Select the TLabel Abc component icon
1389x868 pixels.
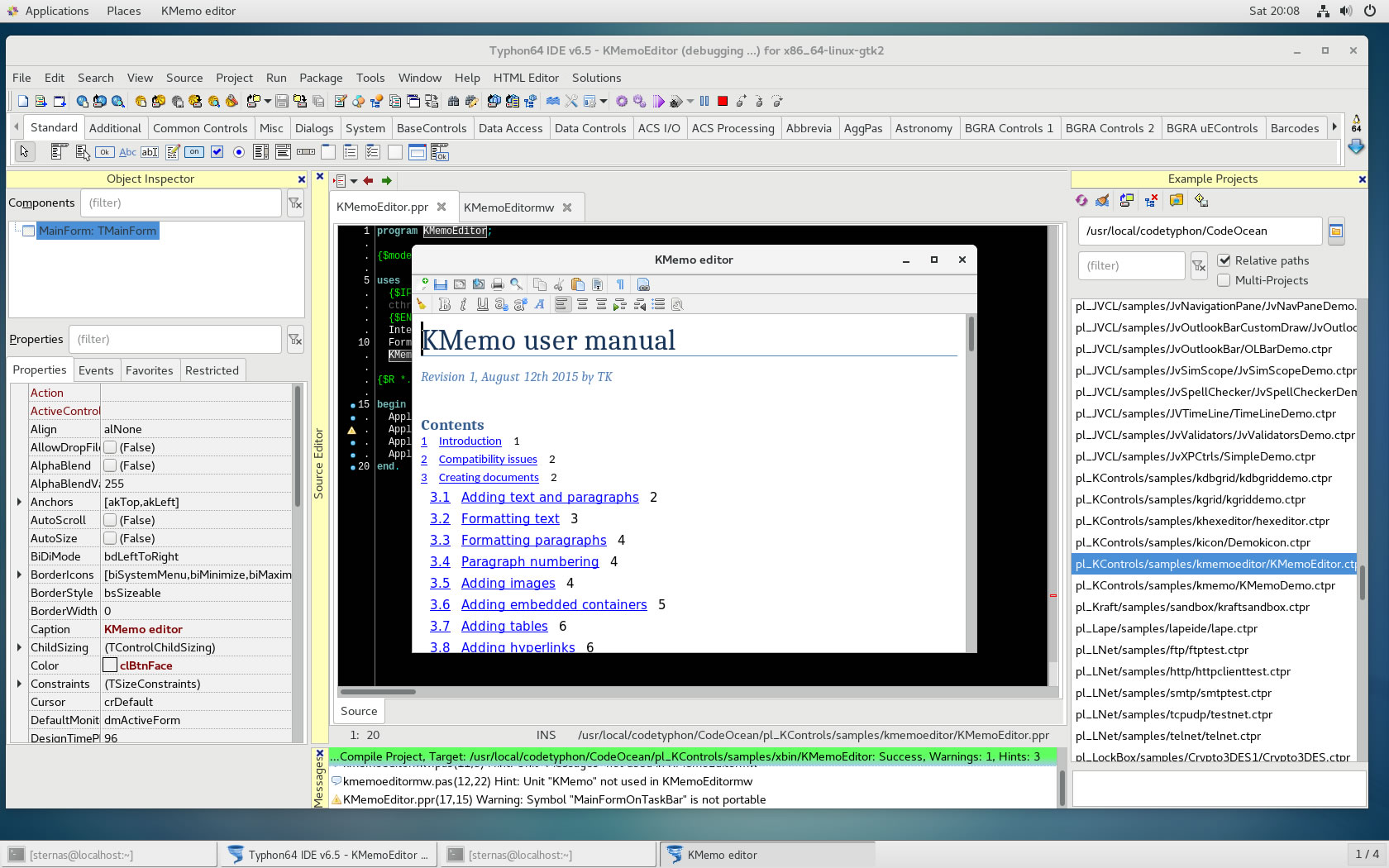click(127, 152)
